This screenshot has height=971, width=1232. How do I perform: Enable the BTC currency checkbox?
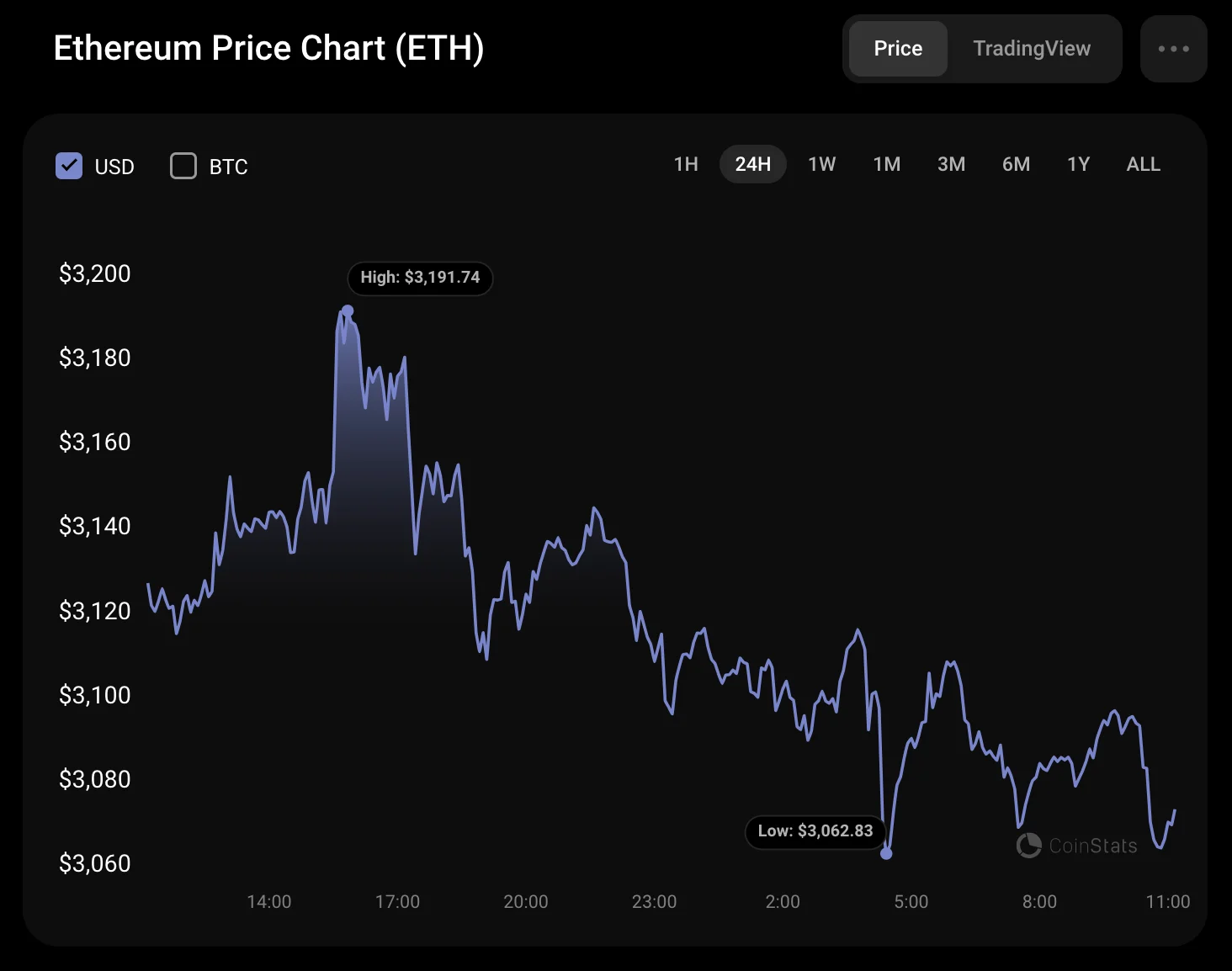point(183,166)
